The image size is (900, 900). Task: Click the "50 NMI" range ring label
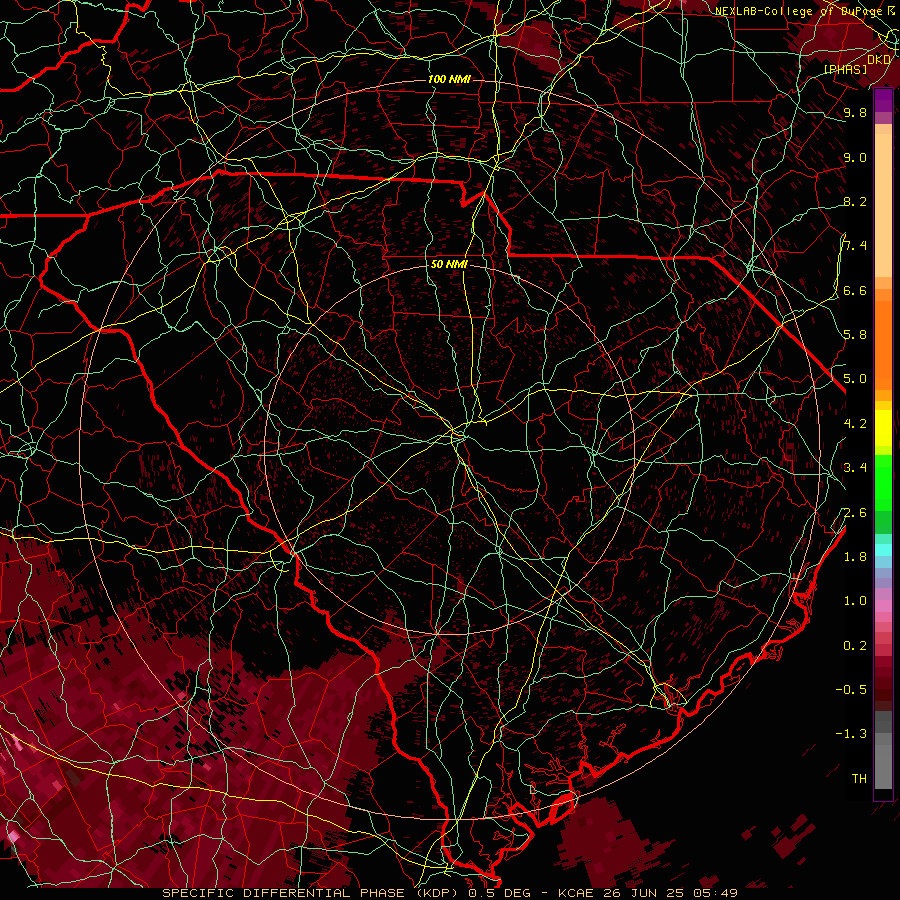click(x=449, y=264)
